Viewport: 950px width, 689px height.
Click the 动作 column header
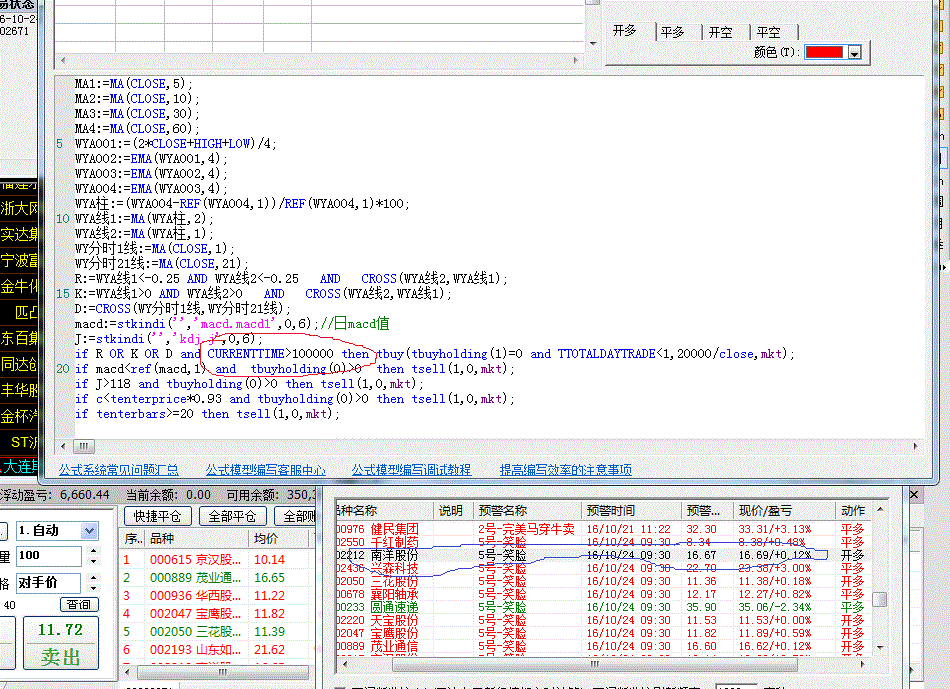[853, 511]
